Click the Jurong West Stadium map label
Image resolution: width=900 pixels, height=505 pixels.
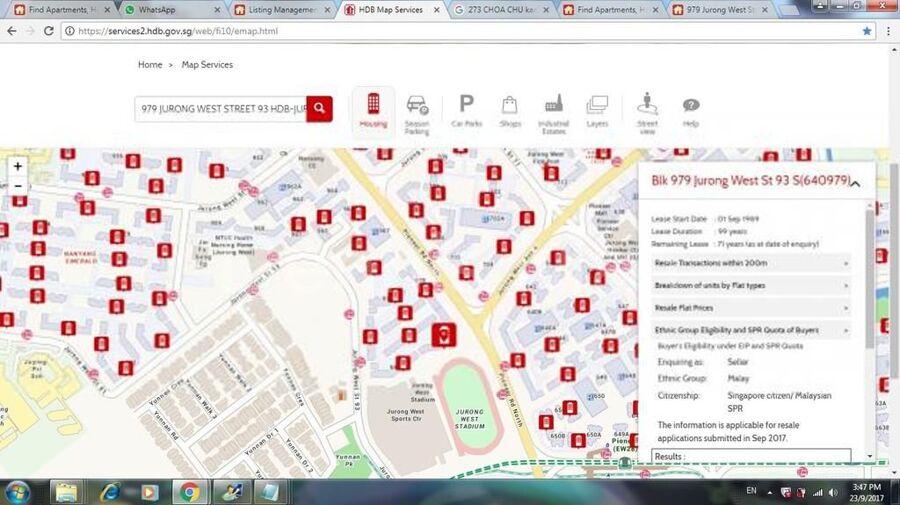click(470, 419)
